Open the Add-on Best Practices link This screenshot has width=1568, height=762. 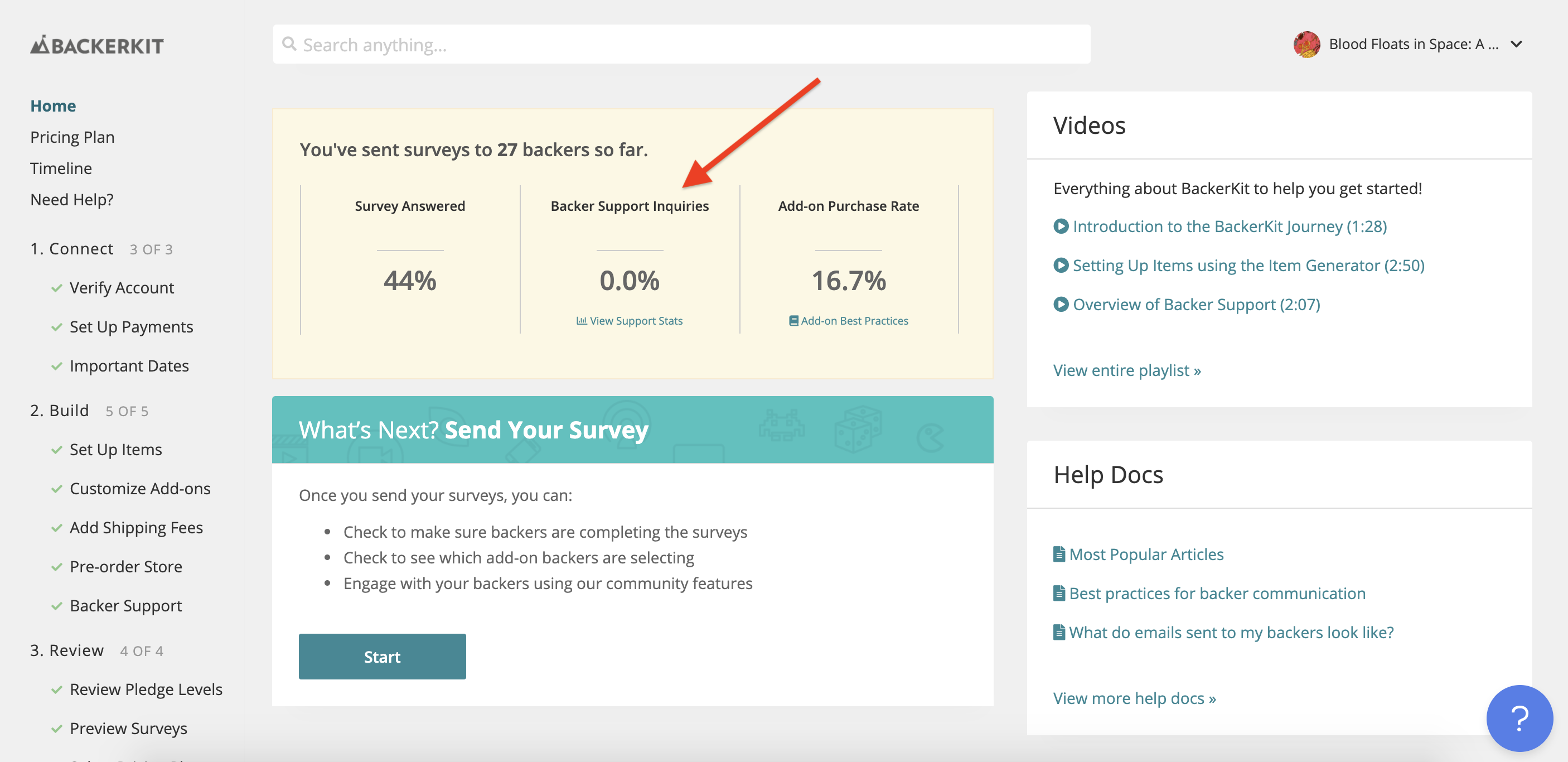849,321
